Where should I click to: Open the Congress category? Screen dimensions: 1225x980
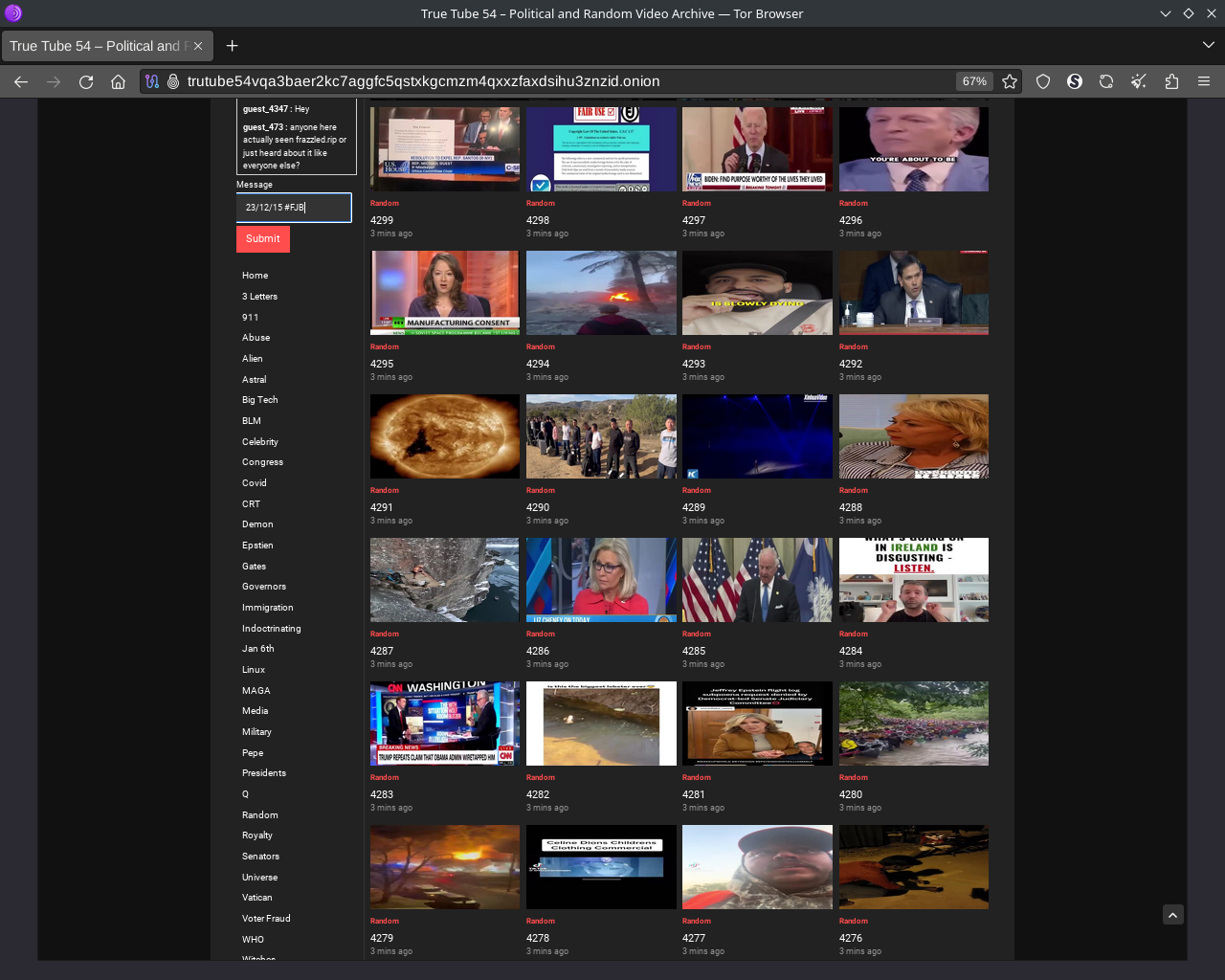click(x=262, y=462)
